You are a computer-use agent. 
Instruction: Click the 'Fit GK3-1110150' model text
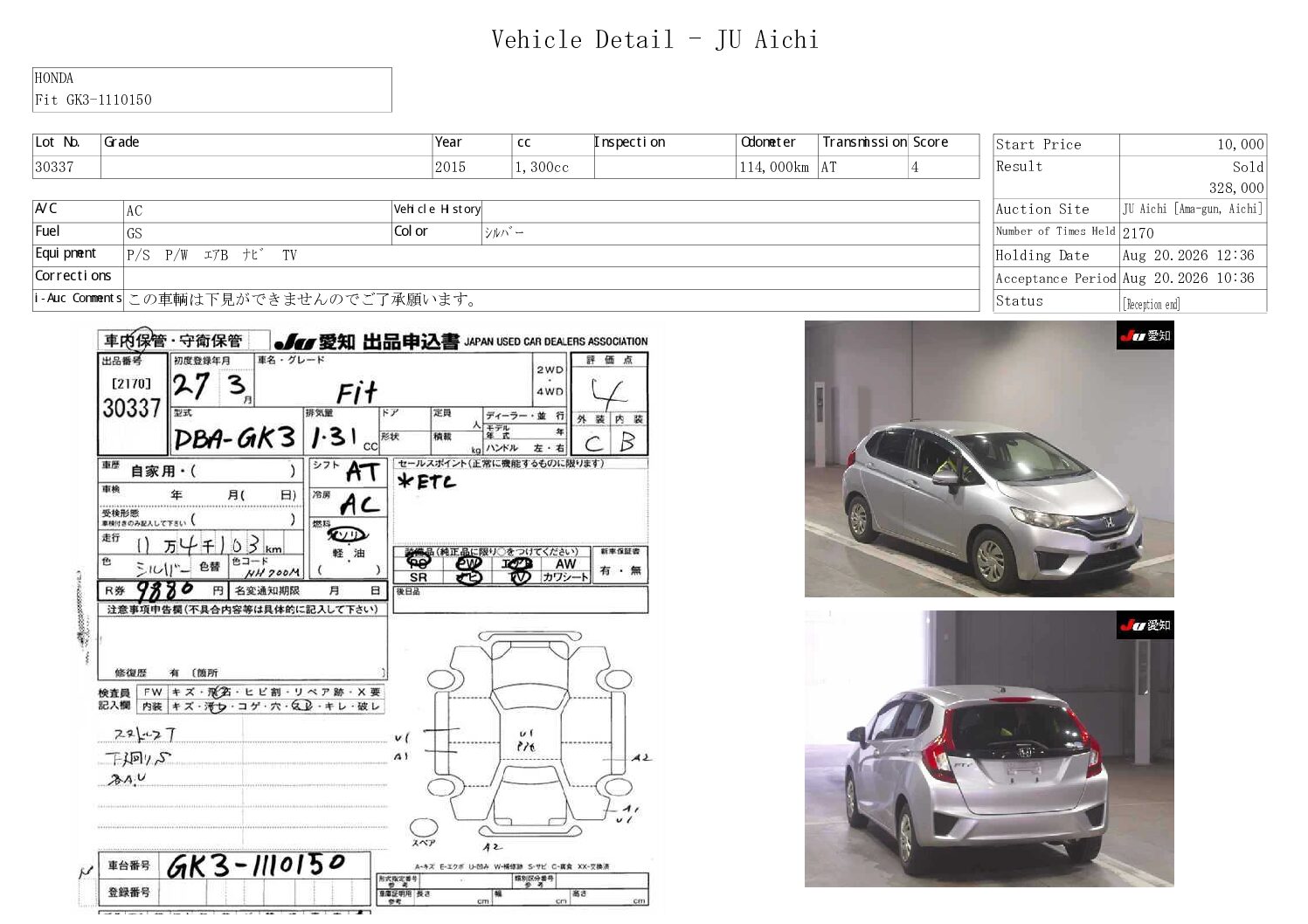point(93,100)
